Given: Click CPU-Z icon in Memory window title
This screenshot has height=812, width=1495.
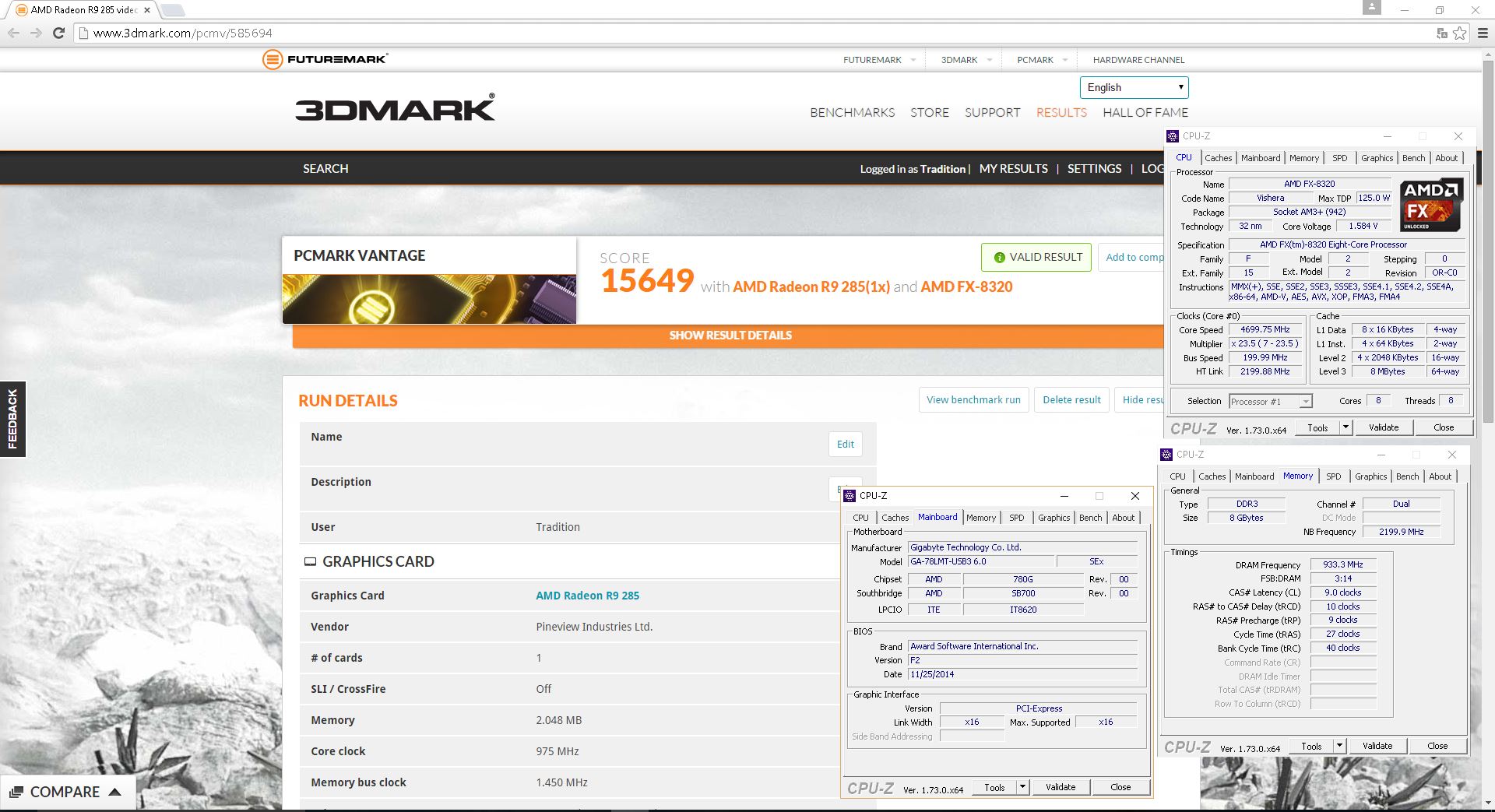Looking at the screenshot, I should click(x=1166, y=455).
